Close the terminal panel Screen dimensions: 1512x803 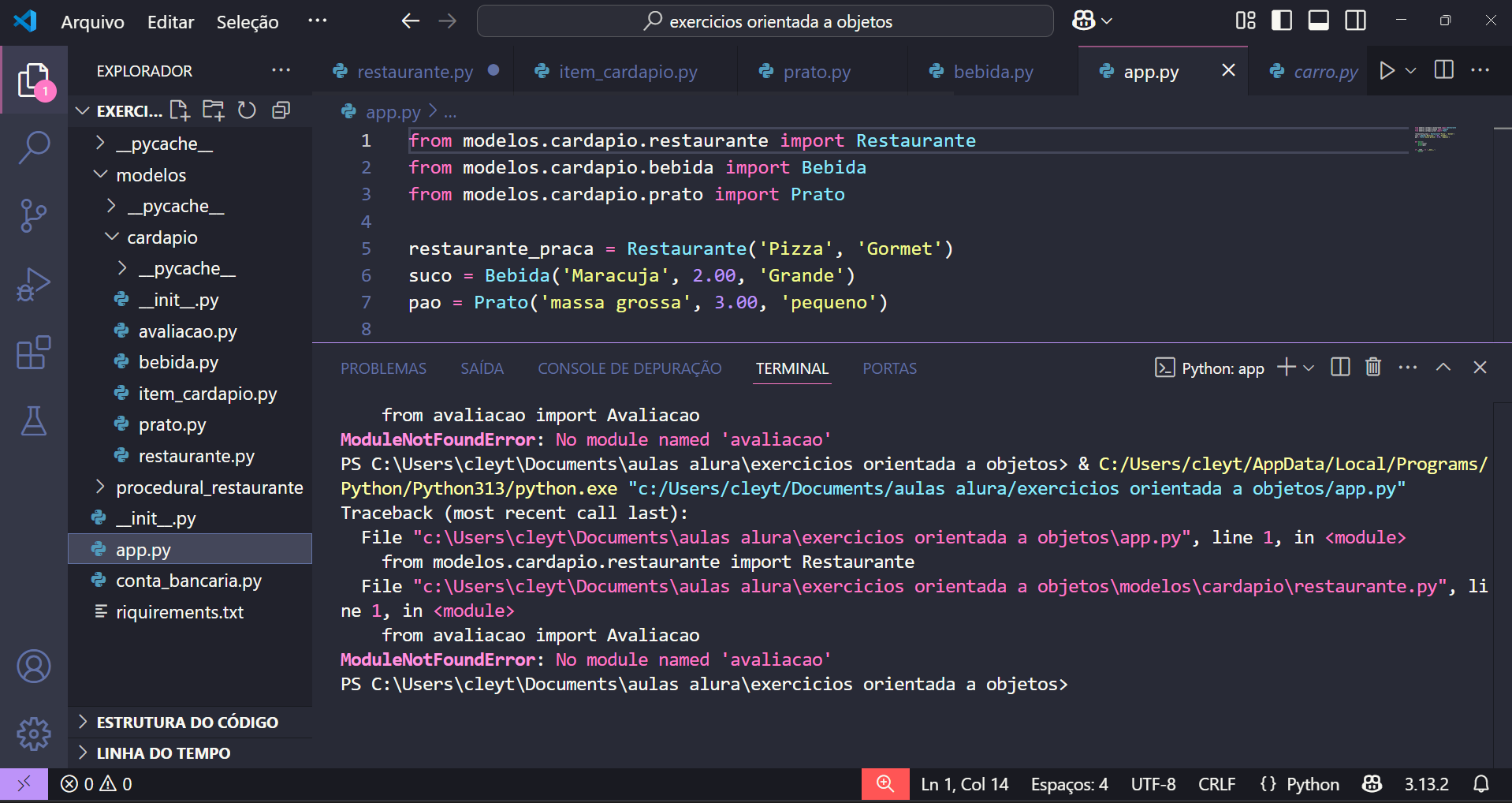pyautogui.click(x=1480, y=367)
